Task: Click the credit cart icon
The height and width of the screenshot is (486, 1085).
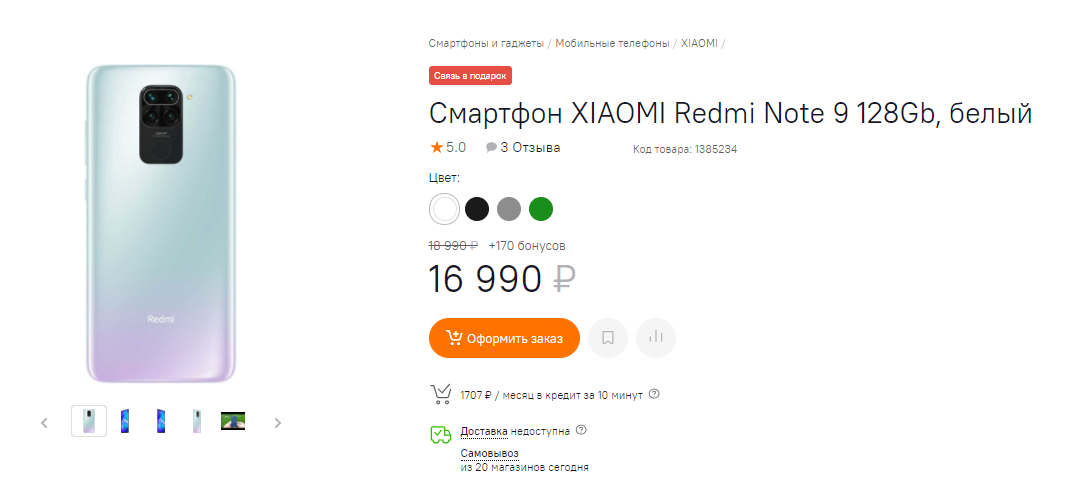Action: (440, 394)
